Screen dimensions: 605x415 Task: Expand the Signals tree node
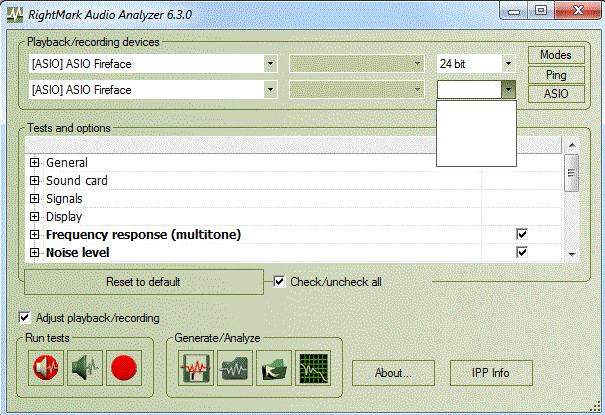point(34,199)
